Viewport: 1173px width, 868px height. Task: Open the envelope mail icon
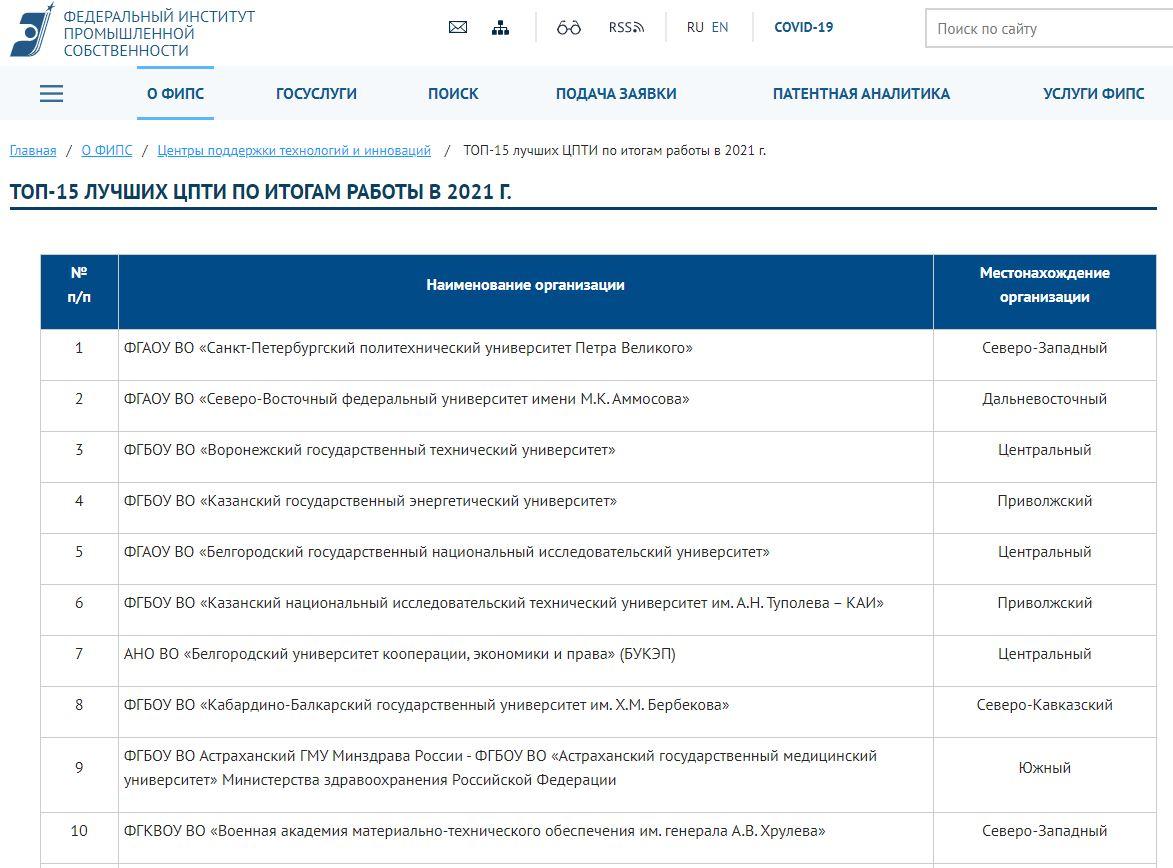click(458, 28)
